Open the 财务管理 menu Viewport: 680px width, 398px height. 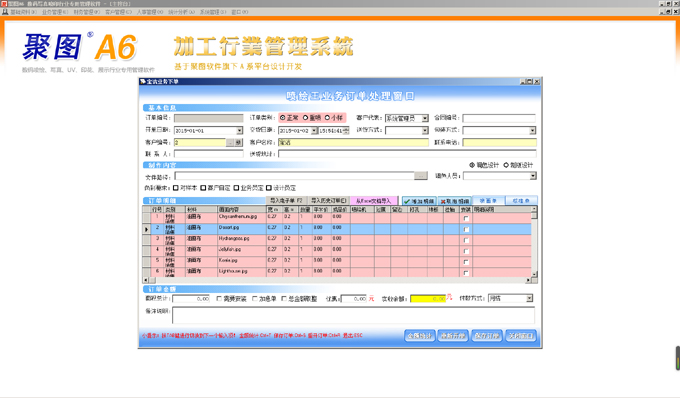click(87, 12)
